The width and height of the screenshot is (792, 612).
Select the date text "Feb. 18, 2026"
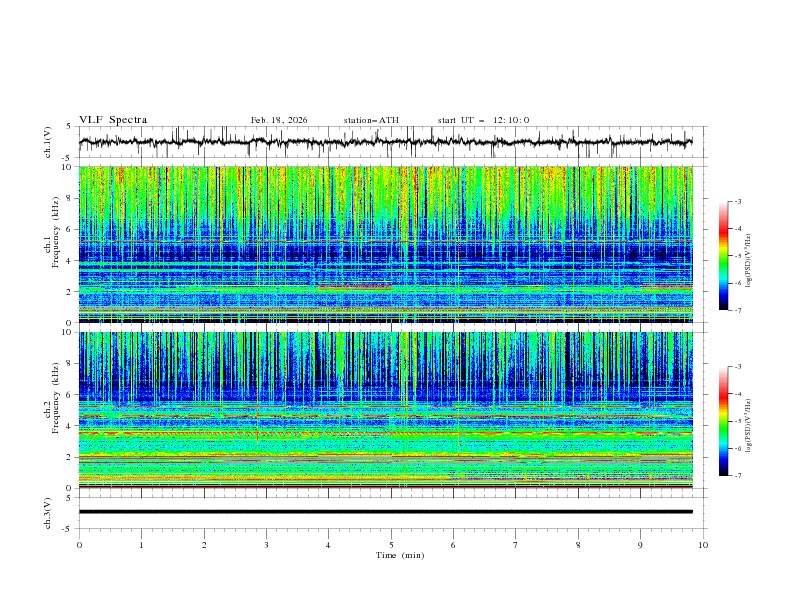[x=279, y=120]
